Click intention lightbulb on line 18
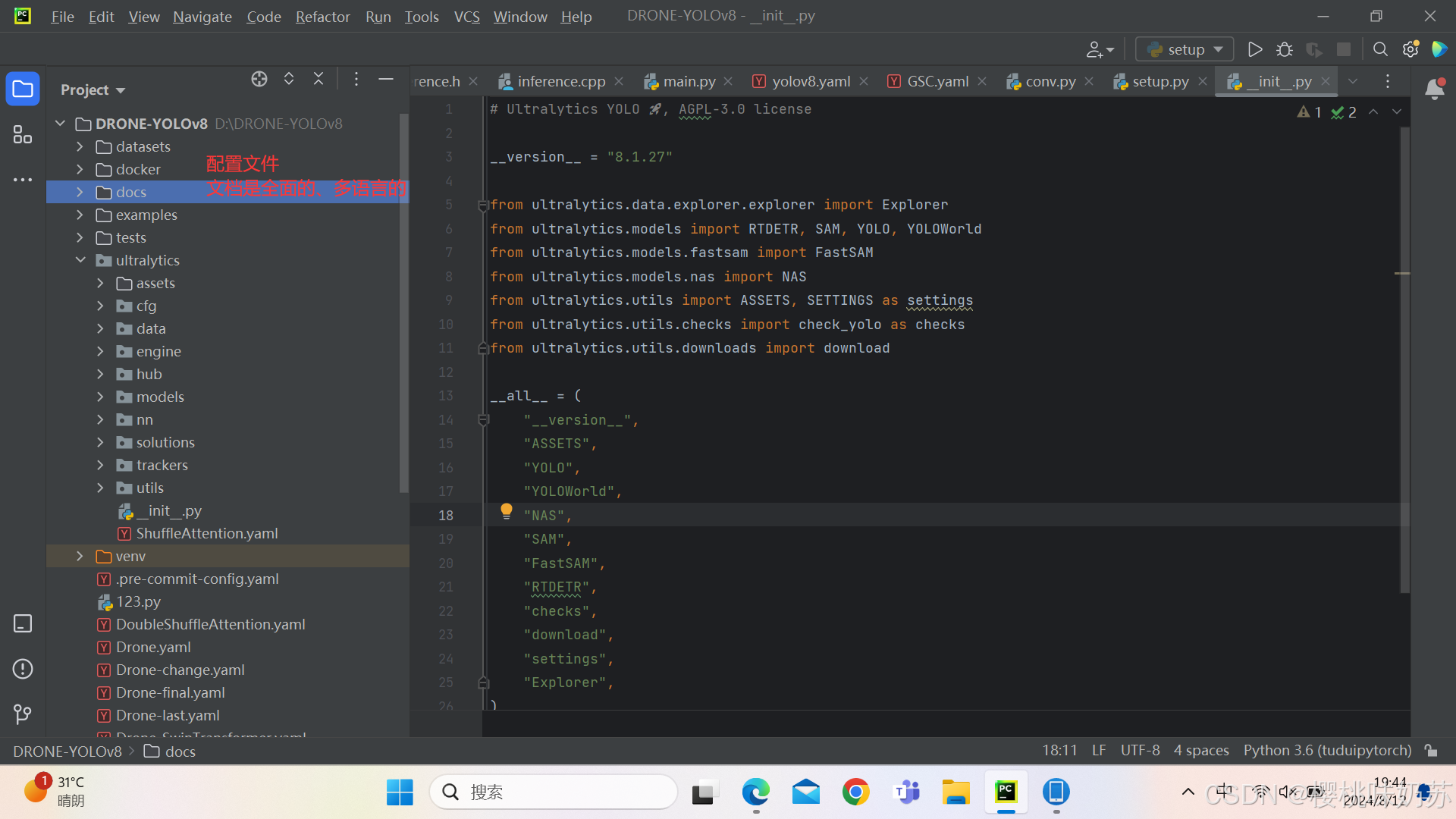 coord(507,512)
